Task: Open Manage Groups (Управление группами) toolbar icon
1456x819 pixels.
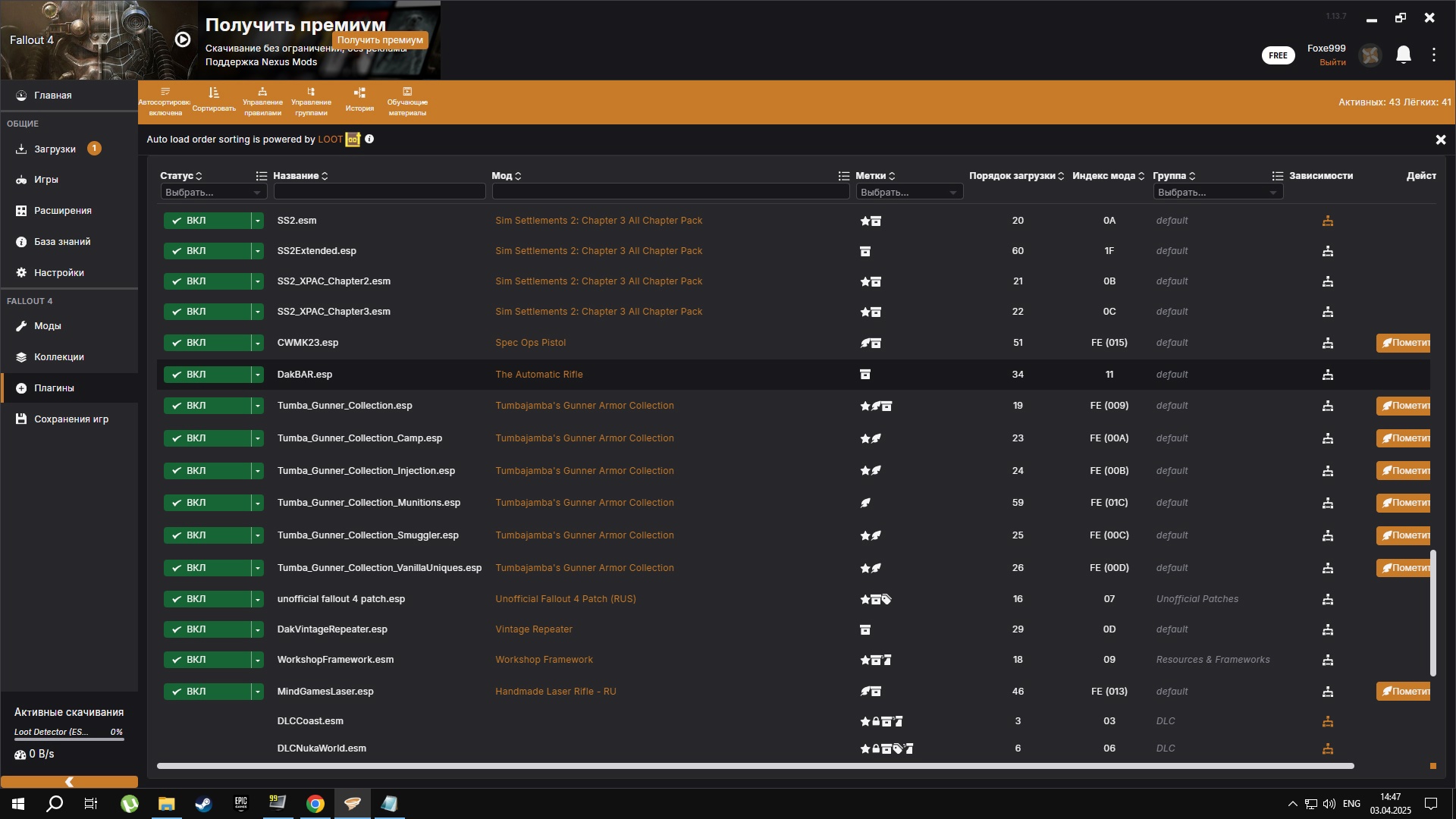Action: (311, 99)
